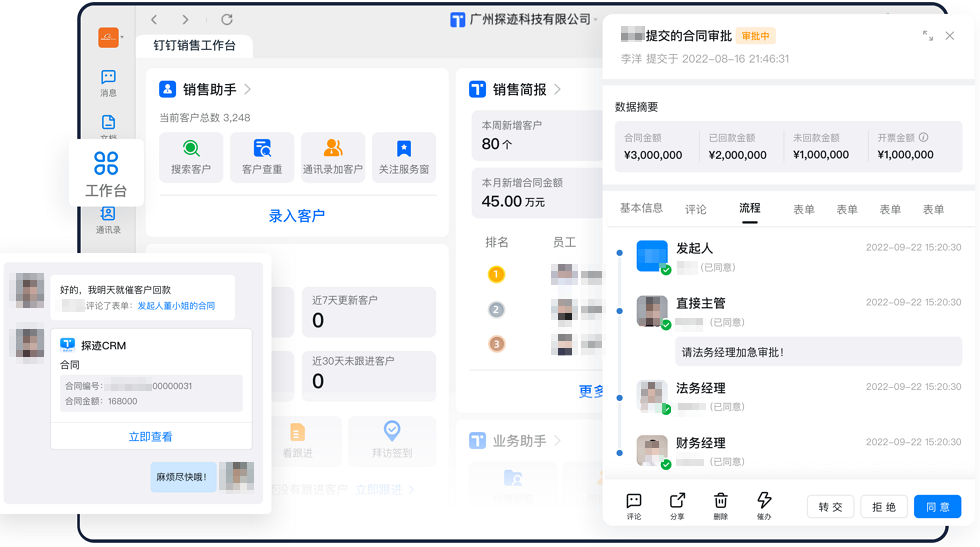Viewport: 980px width, 547px height.
Task: Select the 流程 tab
Action: coord(750,208)
